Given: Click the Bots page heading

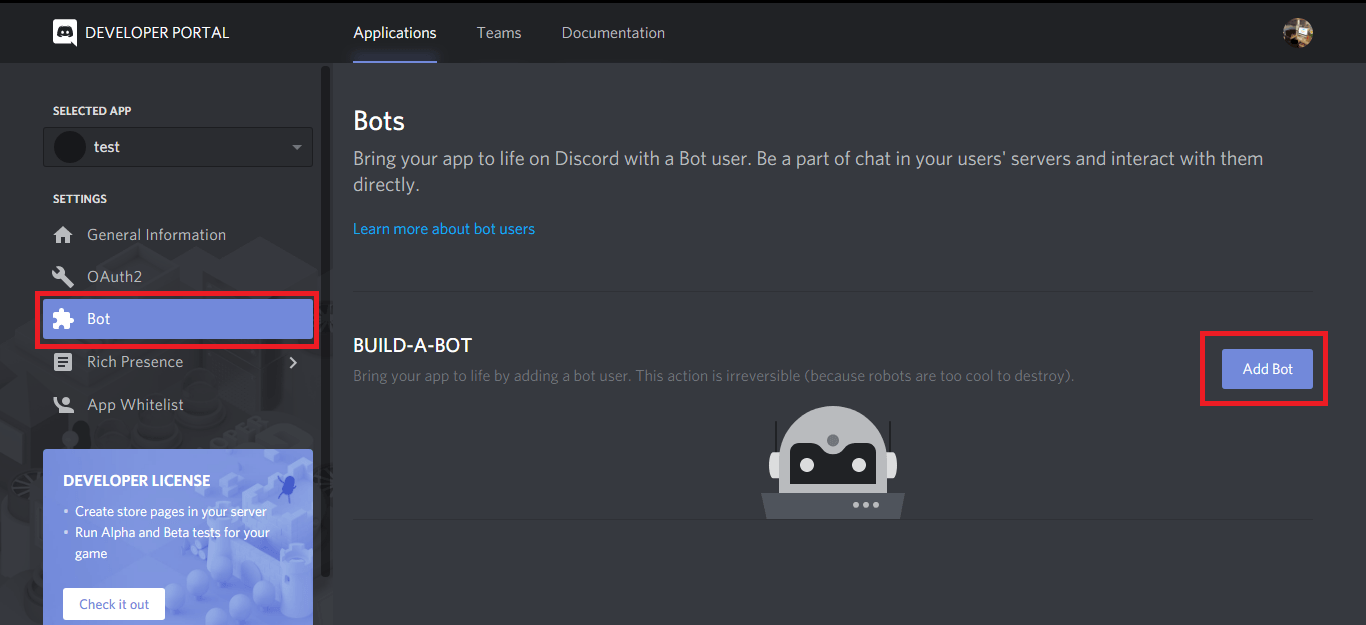Looking at the screenshot, I should pyautogui.click(x=379, y=122).
